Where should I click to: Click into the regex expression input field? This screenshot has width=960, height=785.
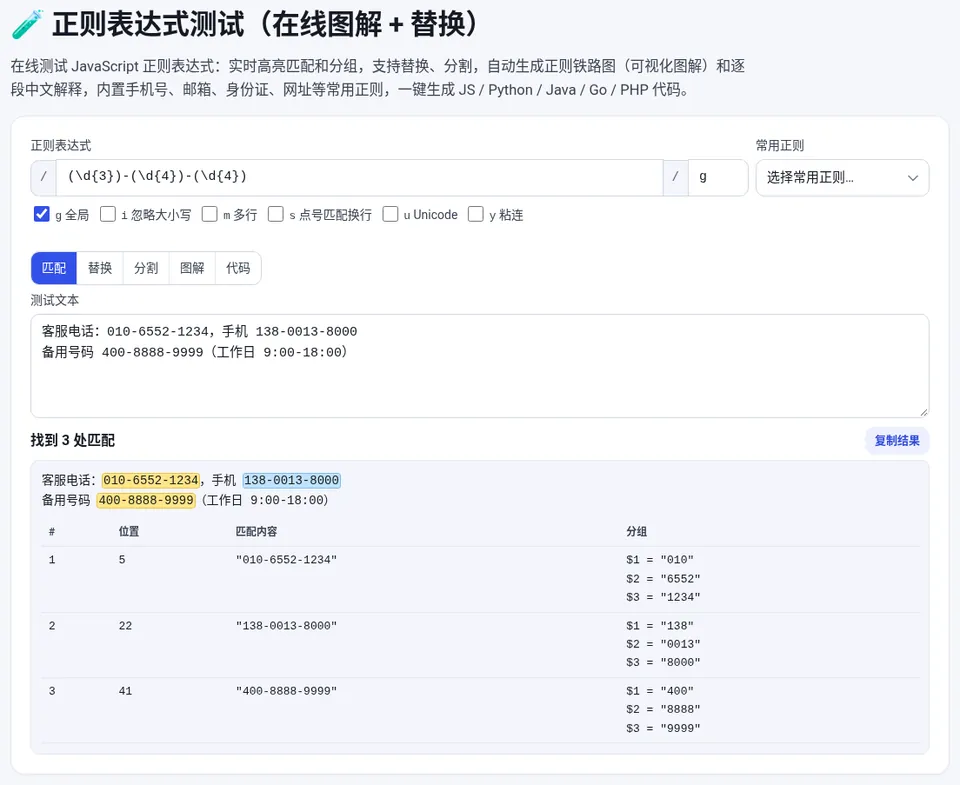359,177
